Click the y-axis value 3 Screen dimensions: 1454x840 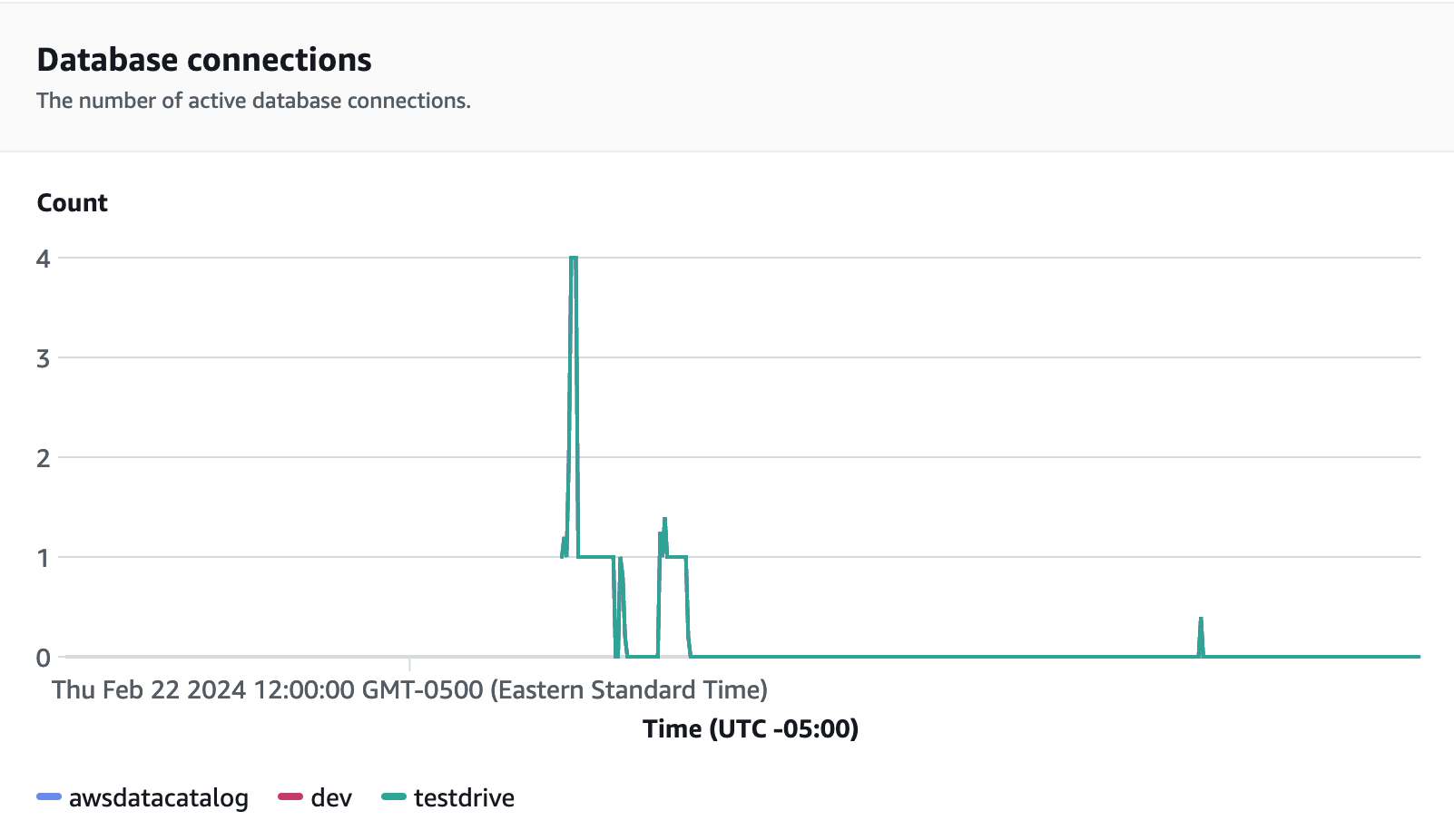pos(43,358)
